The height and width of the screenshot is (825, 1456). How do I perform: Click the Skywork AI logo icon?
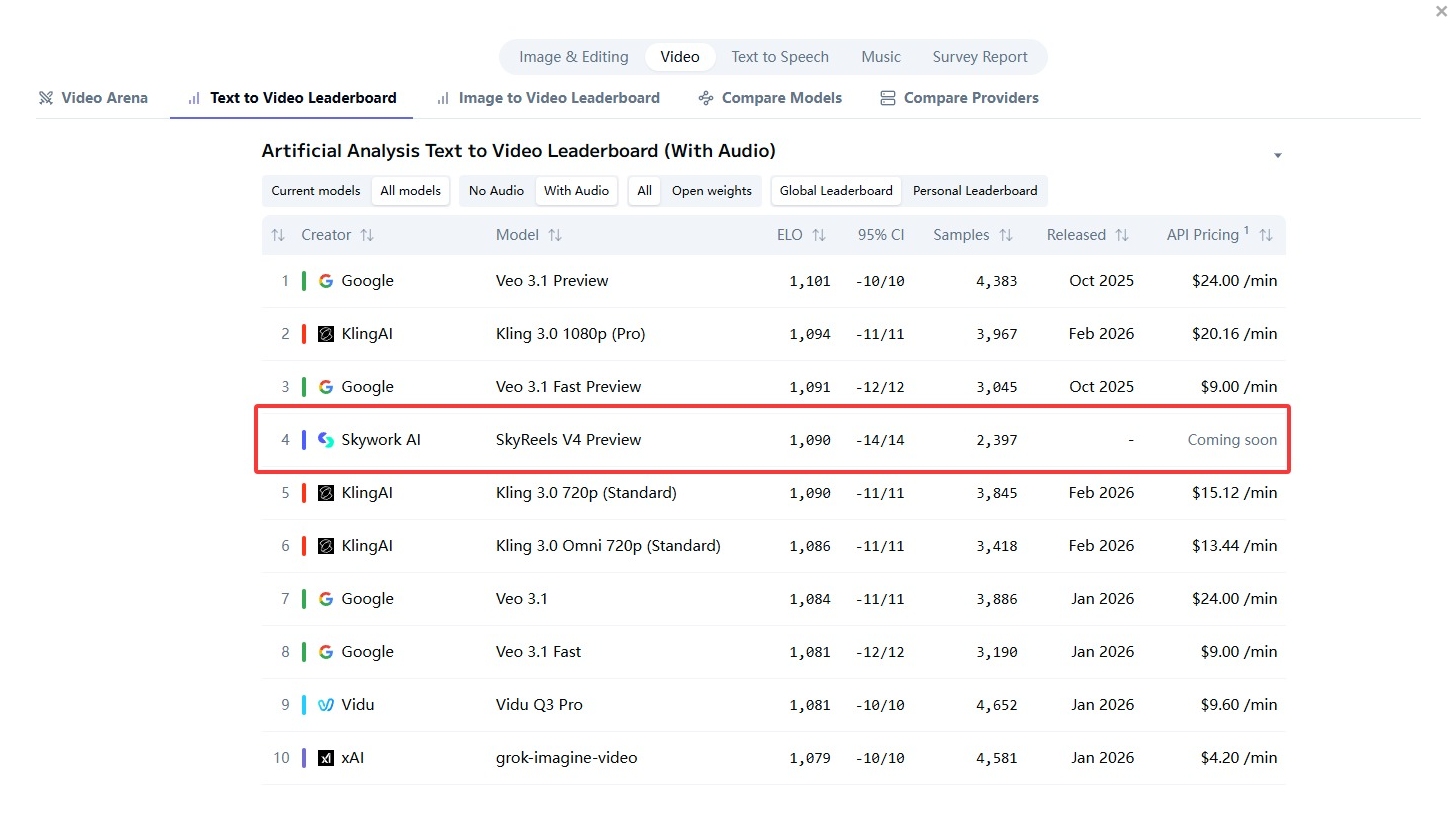[326, 440]
